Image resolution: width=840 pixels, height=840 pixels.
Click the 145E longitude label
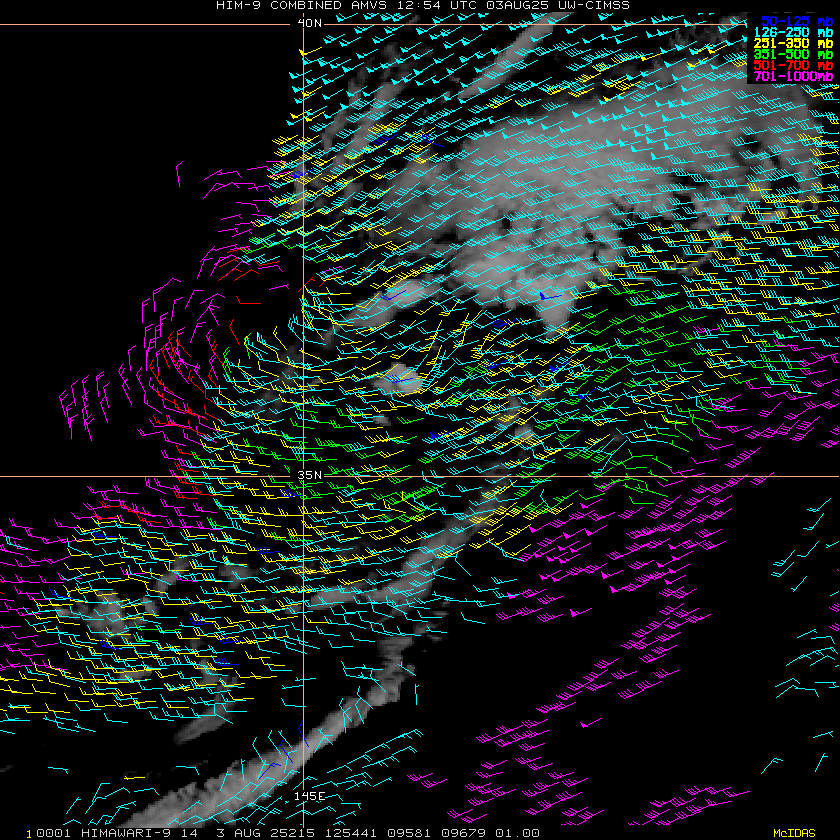(x=309, y=796)
